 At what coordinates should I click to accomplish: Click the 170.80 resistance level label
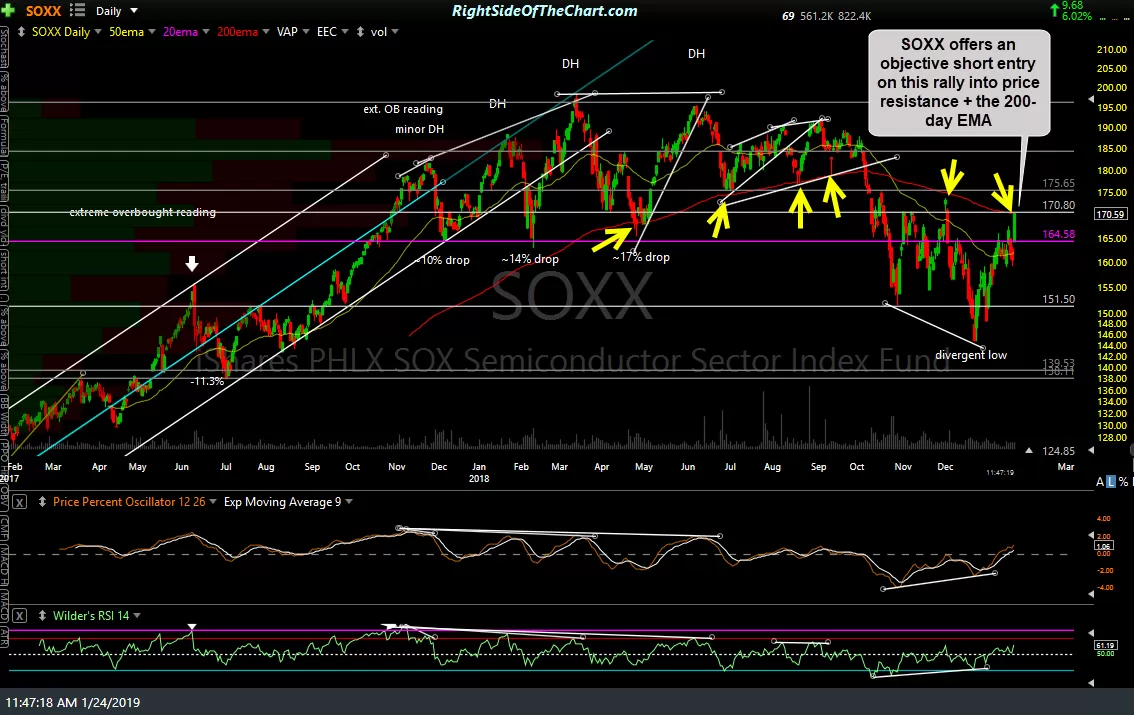[x=1058, y=205]
